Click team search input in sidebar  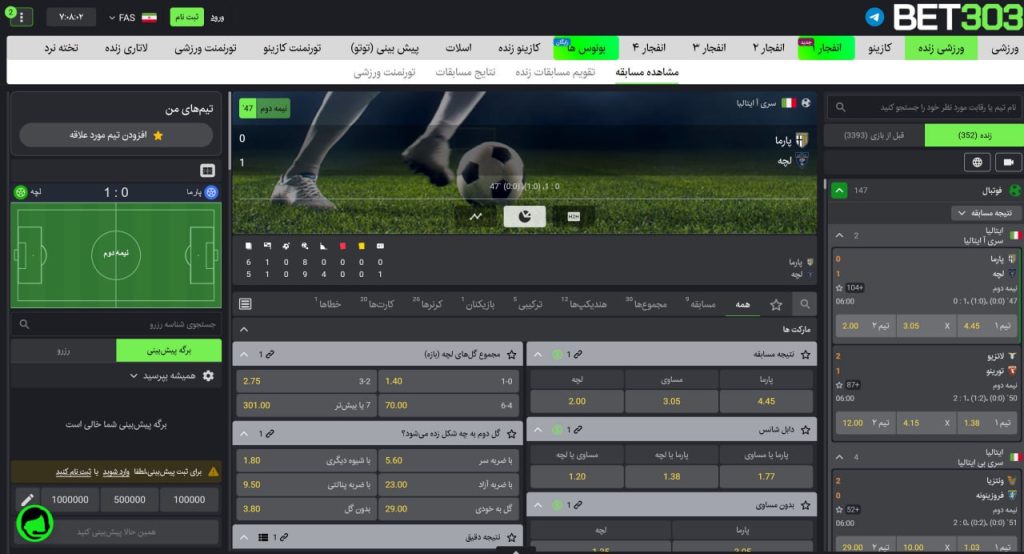924,107
